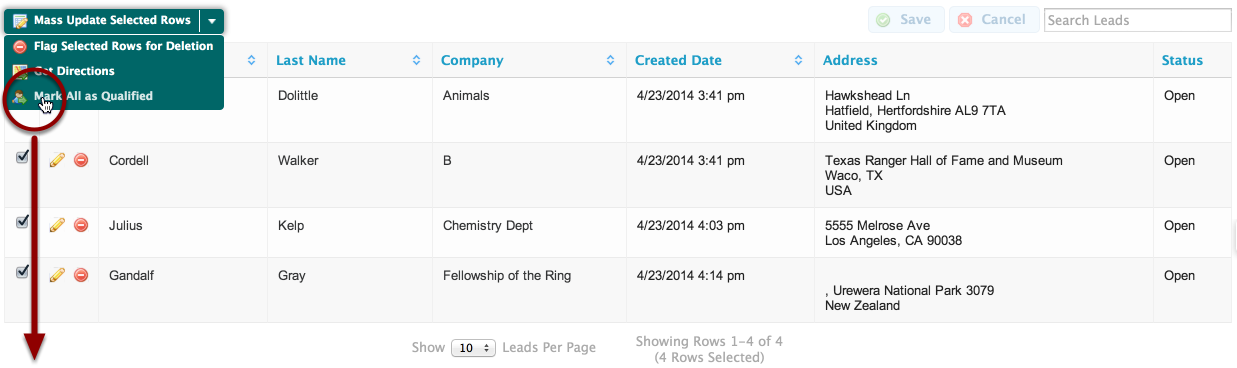Click the Julius first name cell
This screenshot has width=1237, height=368.
click(x=183, y=232)
